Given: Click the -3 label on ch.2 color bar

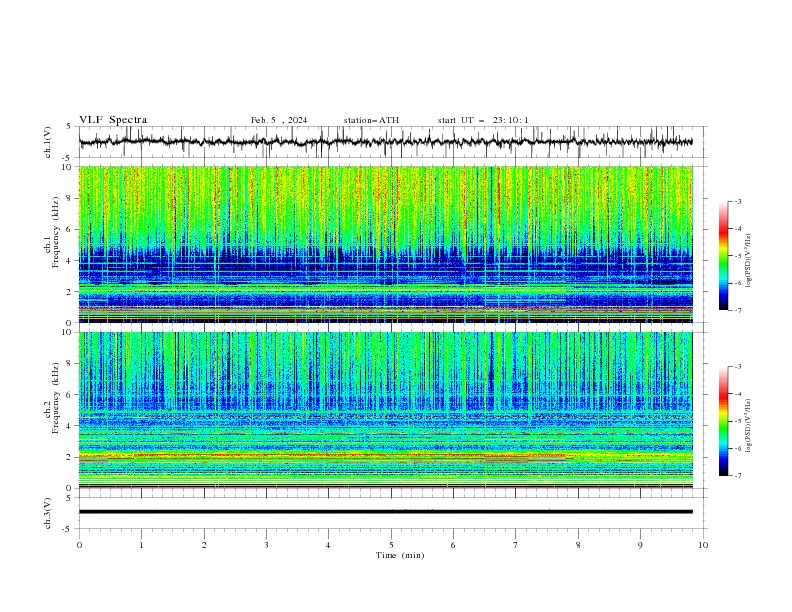Looking at the screenshot, I should pyautogui.click(x=738, y=367).
